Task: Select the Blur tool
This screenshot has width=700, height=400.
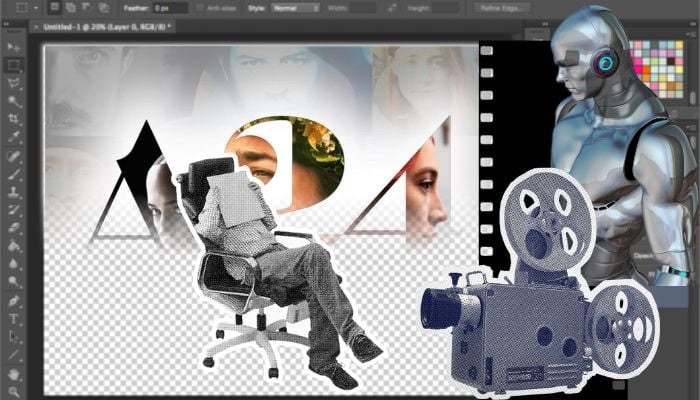Action: pyautogui.click(x=13, y=264)
